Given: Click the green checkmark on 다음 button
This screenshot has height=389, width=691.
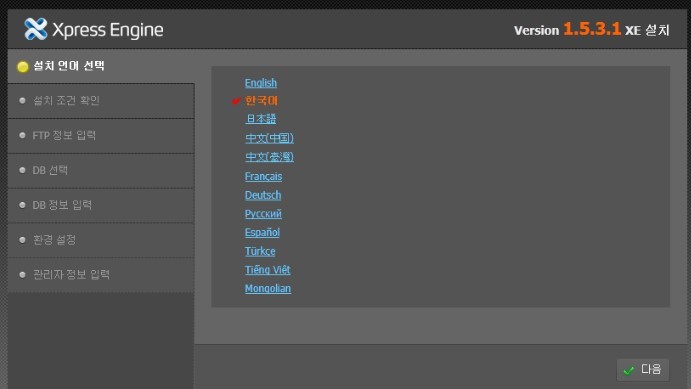Looking at the screenshot, I should [629, 370].
